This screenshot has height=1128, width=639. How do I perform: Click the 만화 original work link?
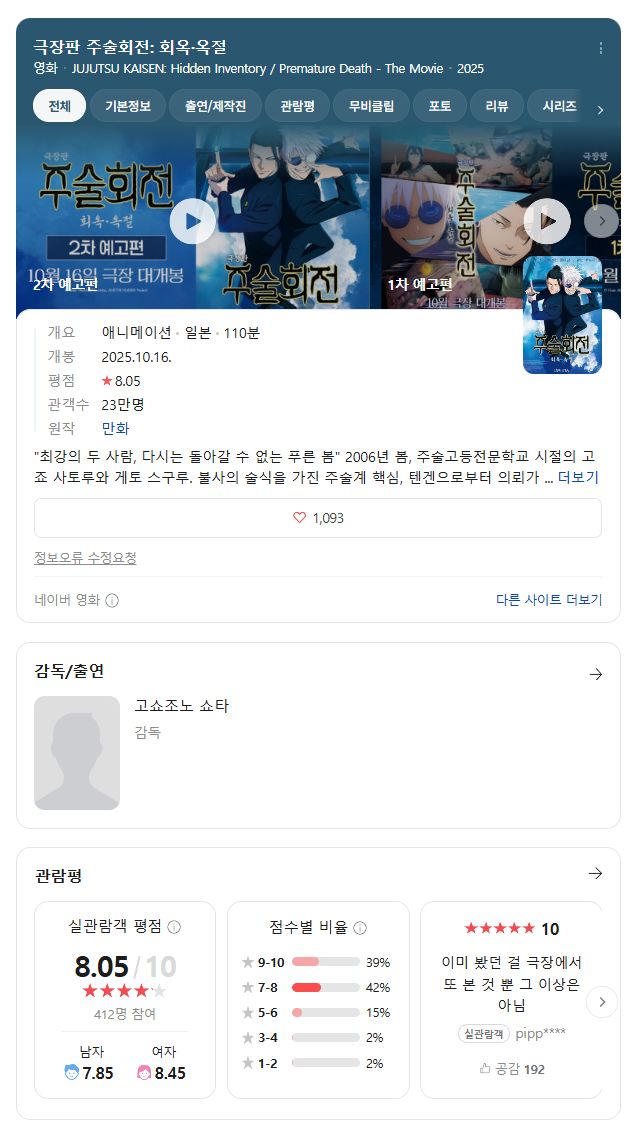(115, 429)
